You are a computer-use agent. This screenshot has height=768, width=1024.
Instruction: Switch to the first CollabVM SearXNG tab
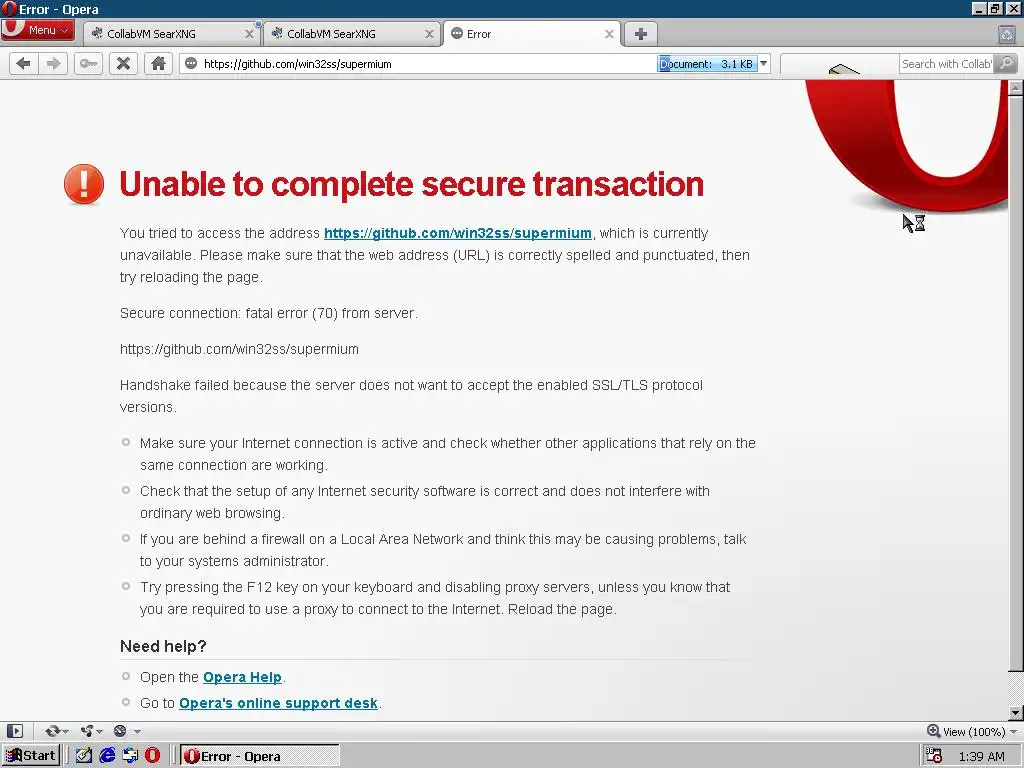point(172,34)
